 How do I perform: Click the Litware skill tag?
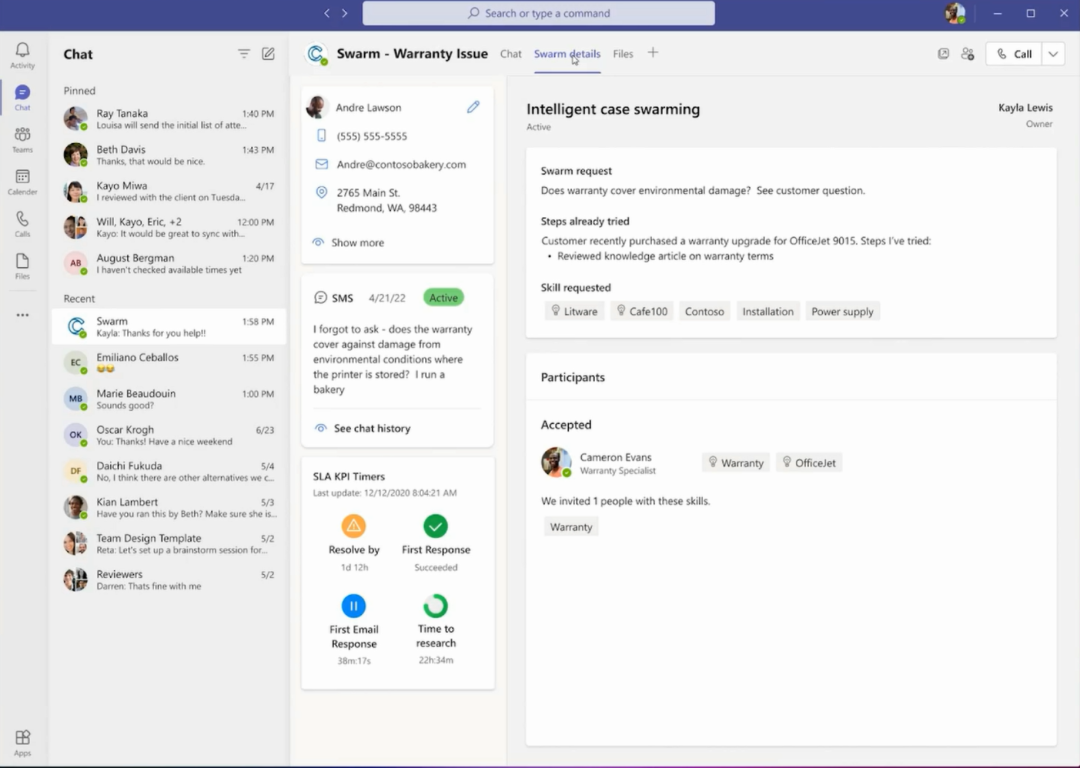click(574, 311)
